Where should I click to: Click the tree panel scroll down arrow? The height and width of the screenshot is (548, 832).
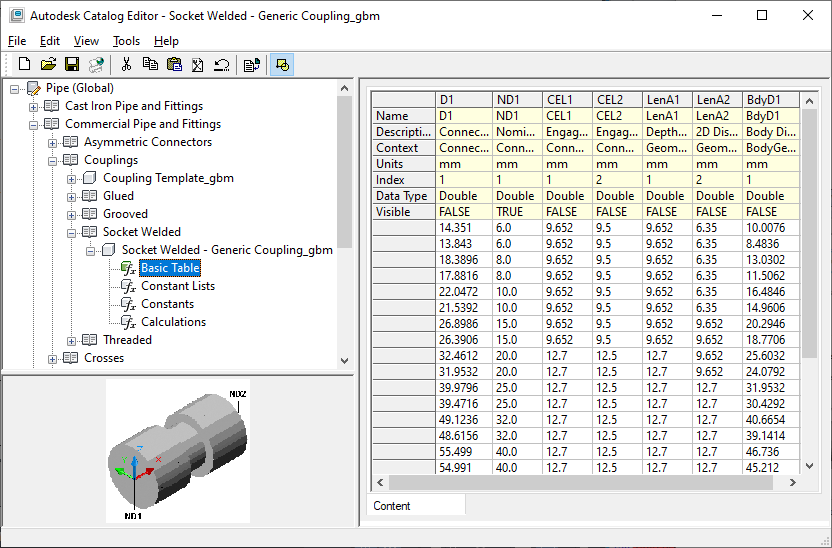(x=344, y=361)
